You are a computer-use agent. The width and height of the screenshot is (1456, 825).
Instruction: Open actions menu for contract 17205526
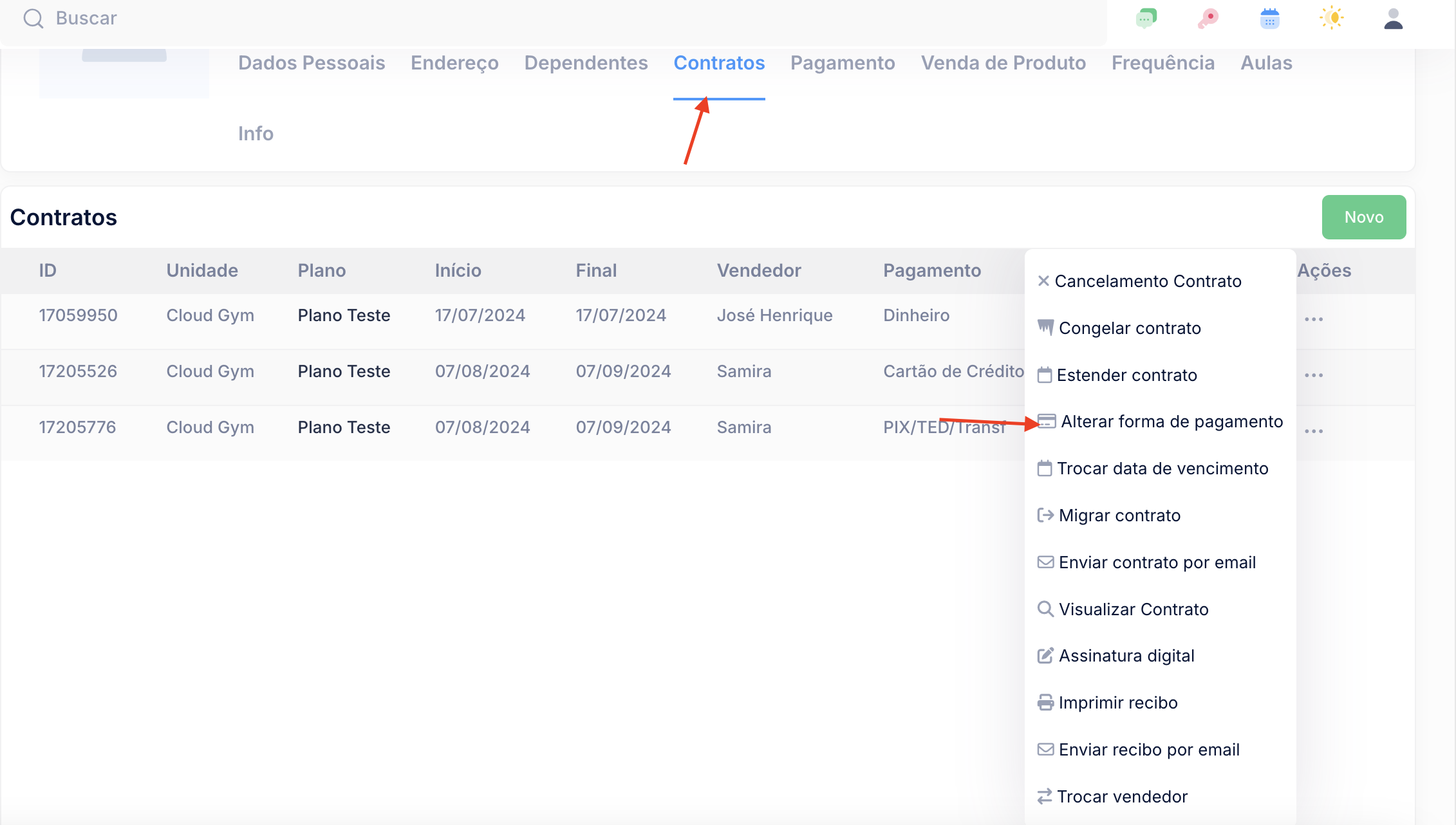(1314, 375)
